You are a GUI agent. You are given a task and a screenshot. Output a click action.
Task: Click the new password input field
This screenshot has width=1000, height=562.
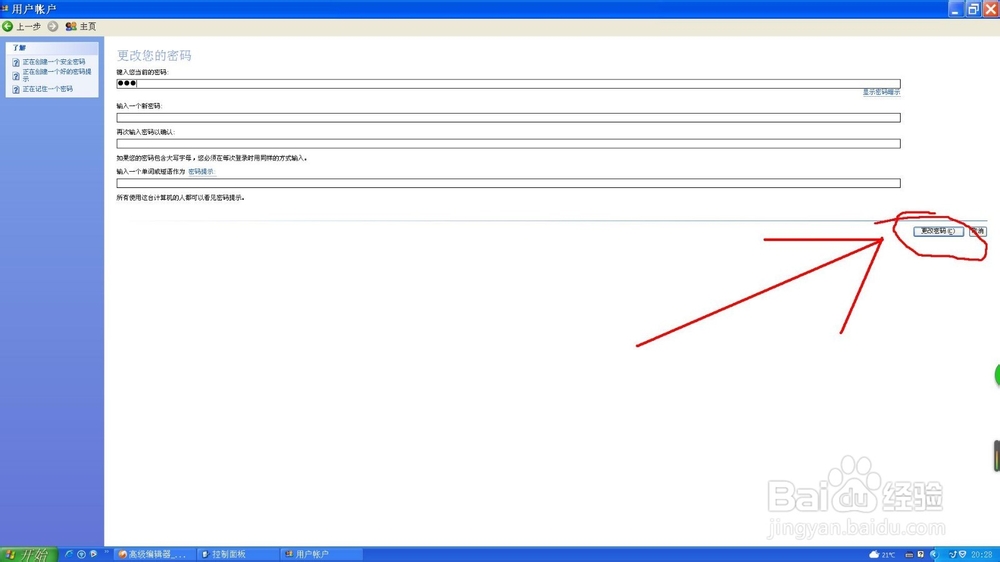click(508, 118)
